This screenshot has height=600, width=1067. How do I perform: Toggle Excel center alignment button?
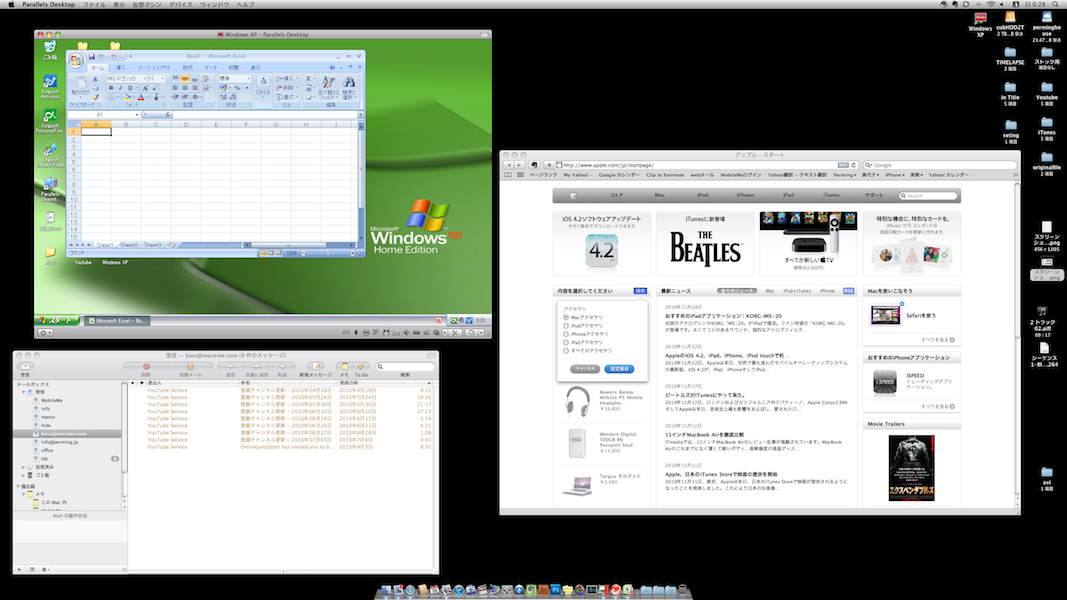(184, 88)
